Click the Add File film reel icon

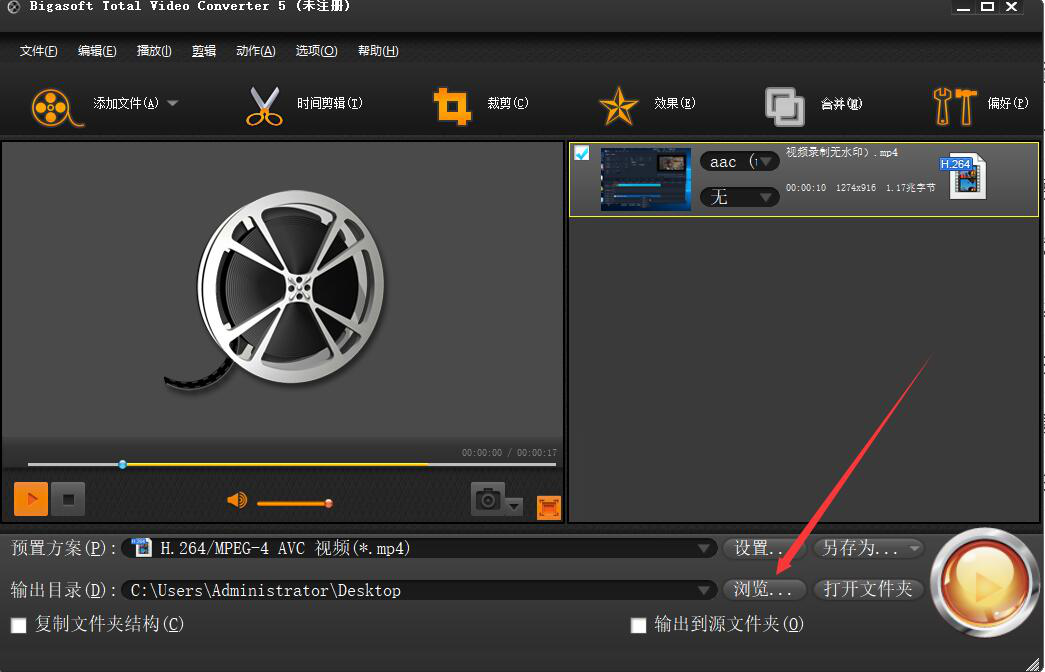(x=57, y=107)
